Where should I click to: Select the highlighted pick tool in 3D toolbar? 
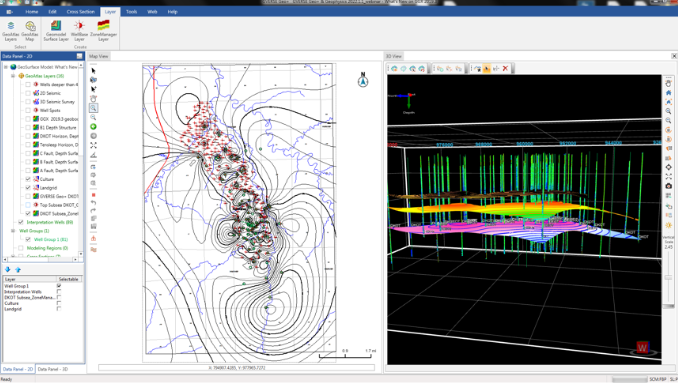coord(487,68)
